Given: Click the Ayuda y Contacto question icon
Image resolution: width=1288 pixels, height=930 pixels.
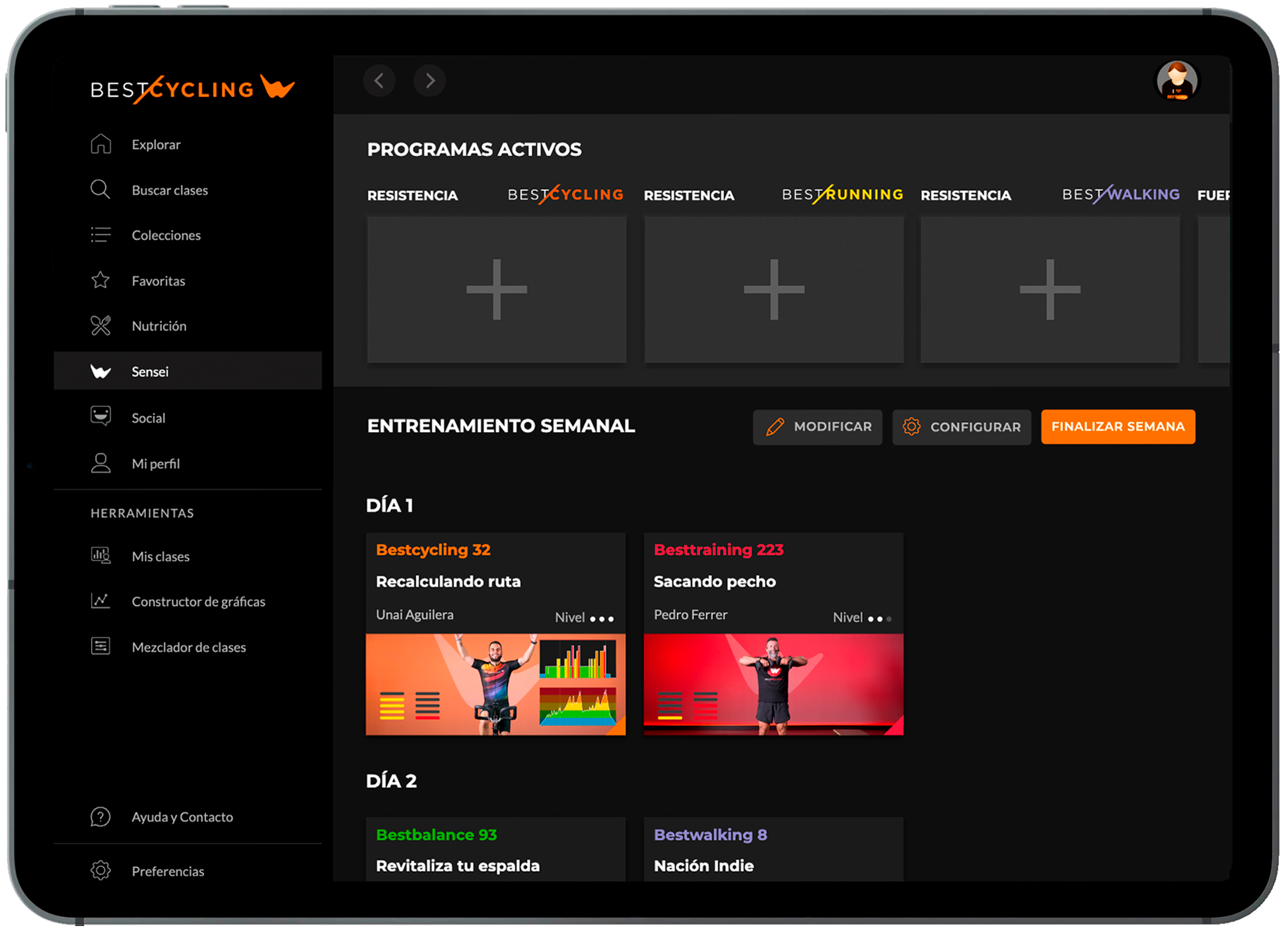Looking at the screenshot, I should pyautogui.click(x=100, y=817).
